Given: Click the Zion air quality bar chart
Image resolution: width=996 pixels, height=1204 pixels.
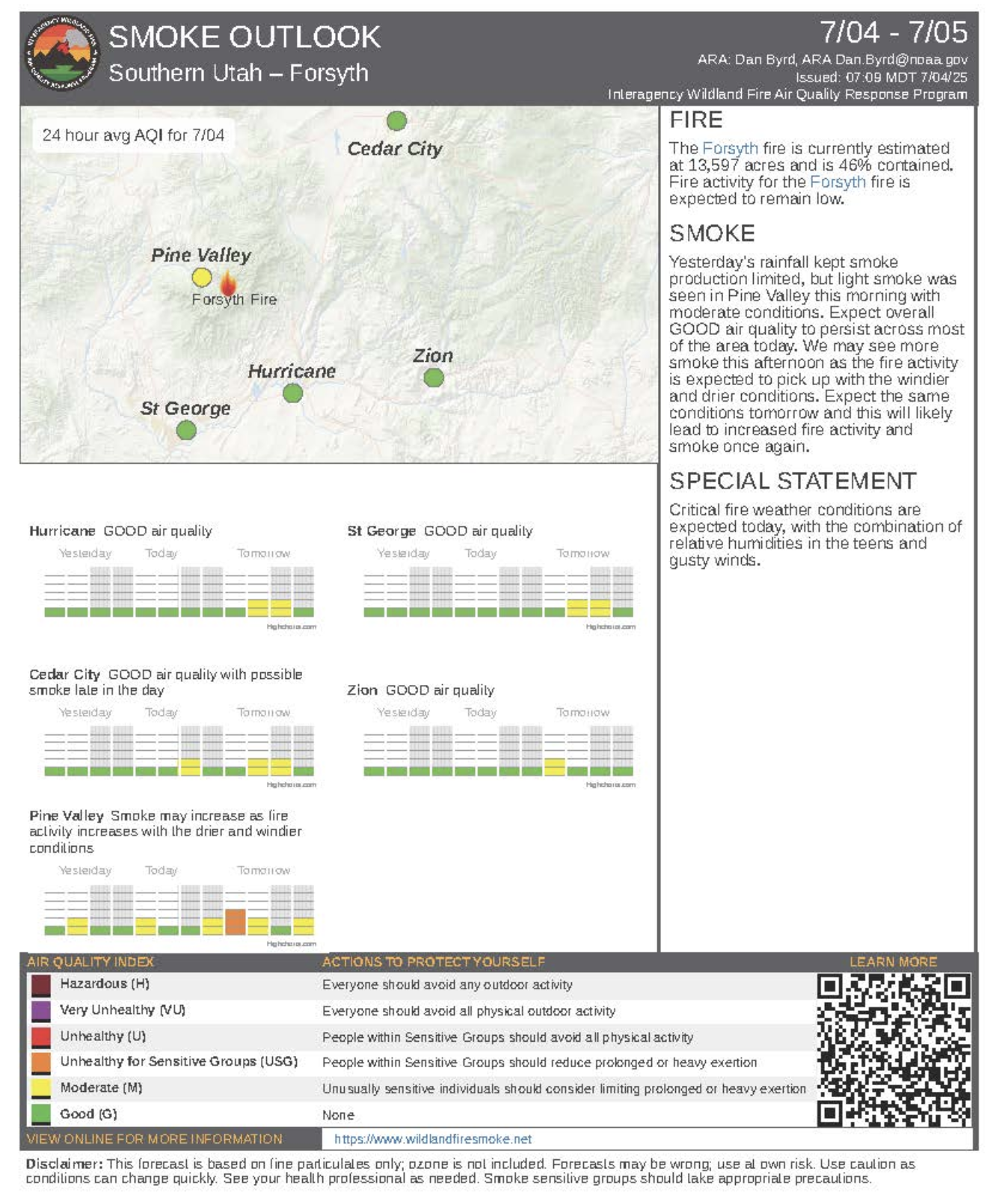Looking at the screenshot, I should 499,750.
